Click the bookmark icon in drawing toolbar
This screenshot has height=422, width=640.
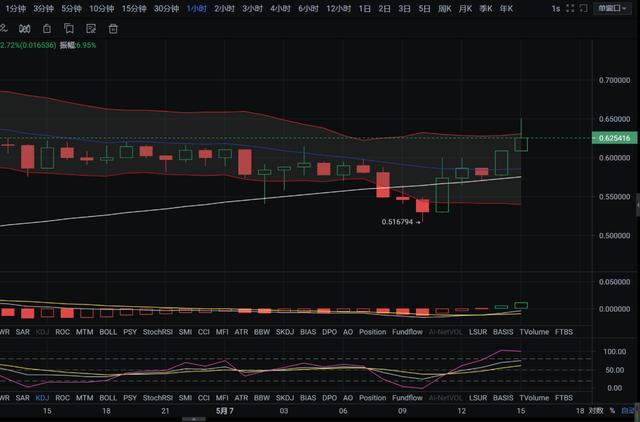69,30
